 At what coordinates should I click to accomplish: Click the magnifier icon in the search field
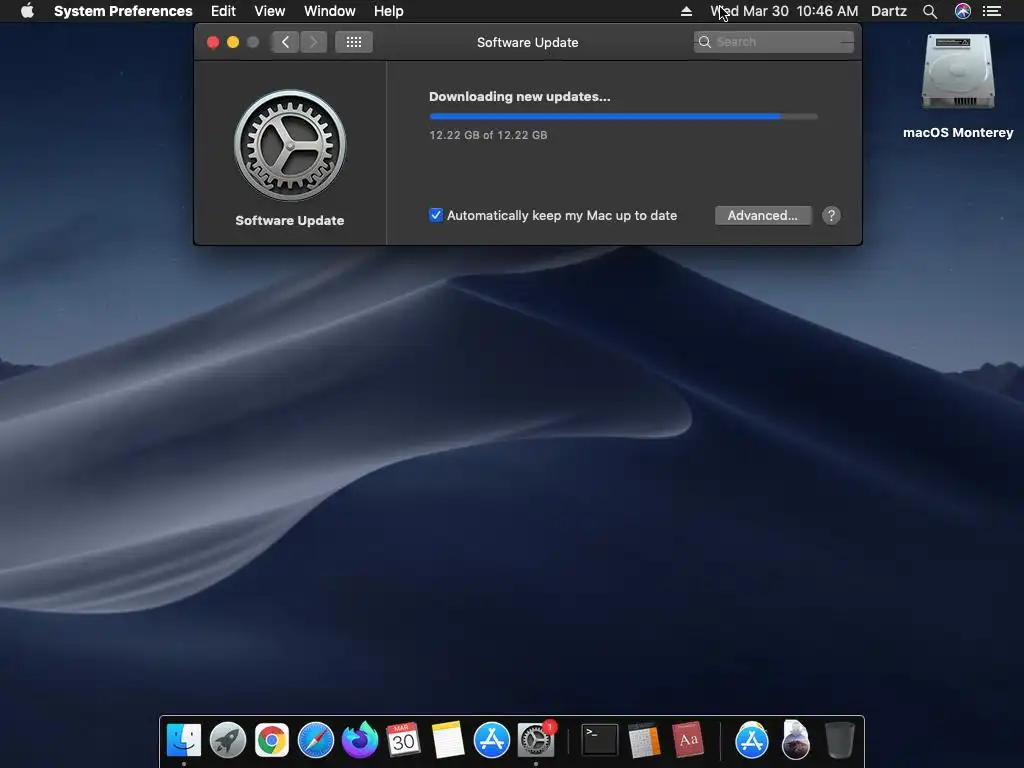coord(705,42)
